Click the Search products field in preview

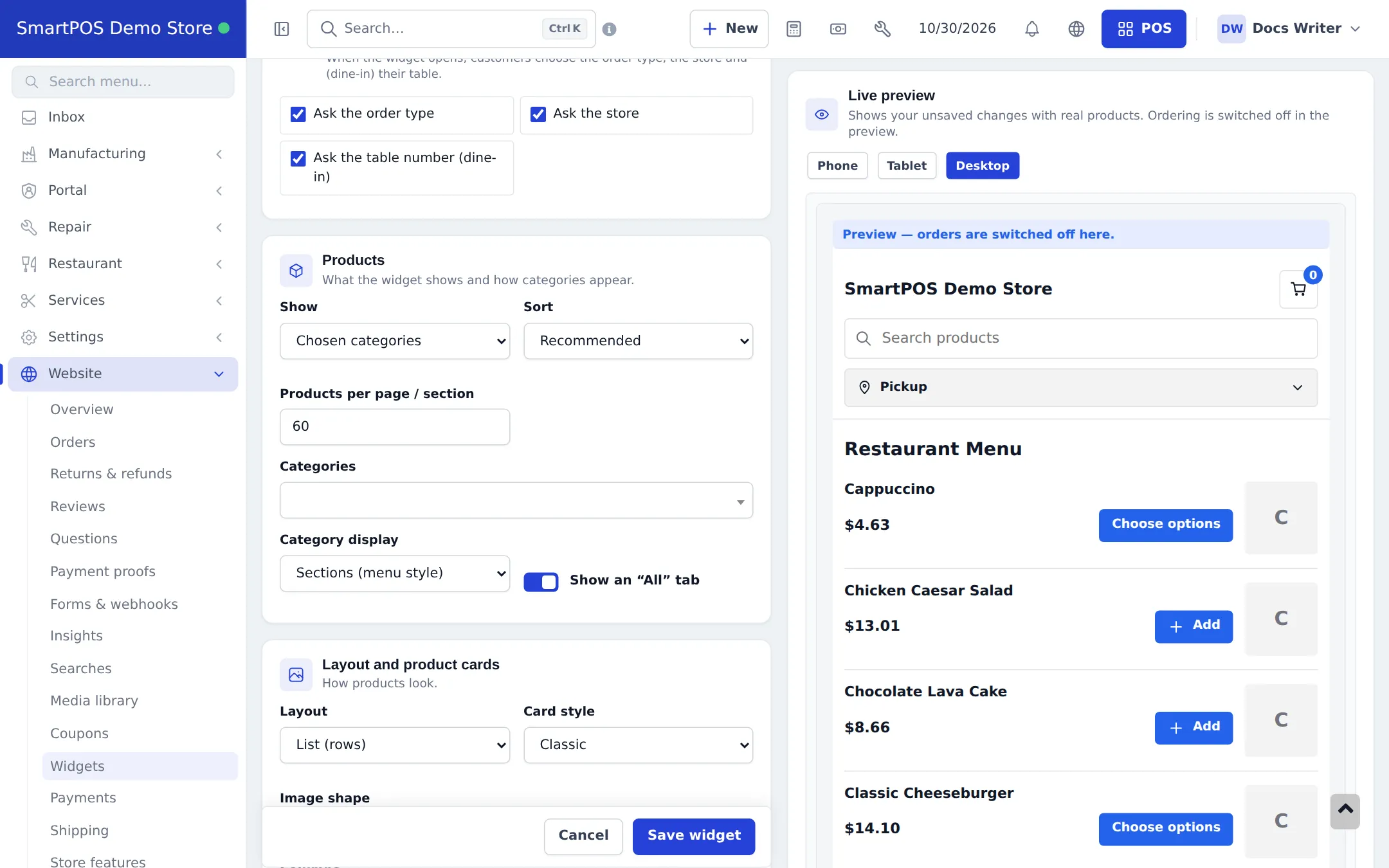1080,339
